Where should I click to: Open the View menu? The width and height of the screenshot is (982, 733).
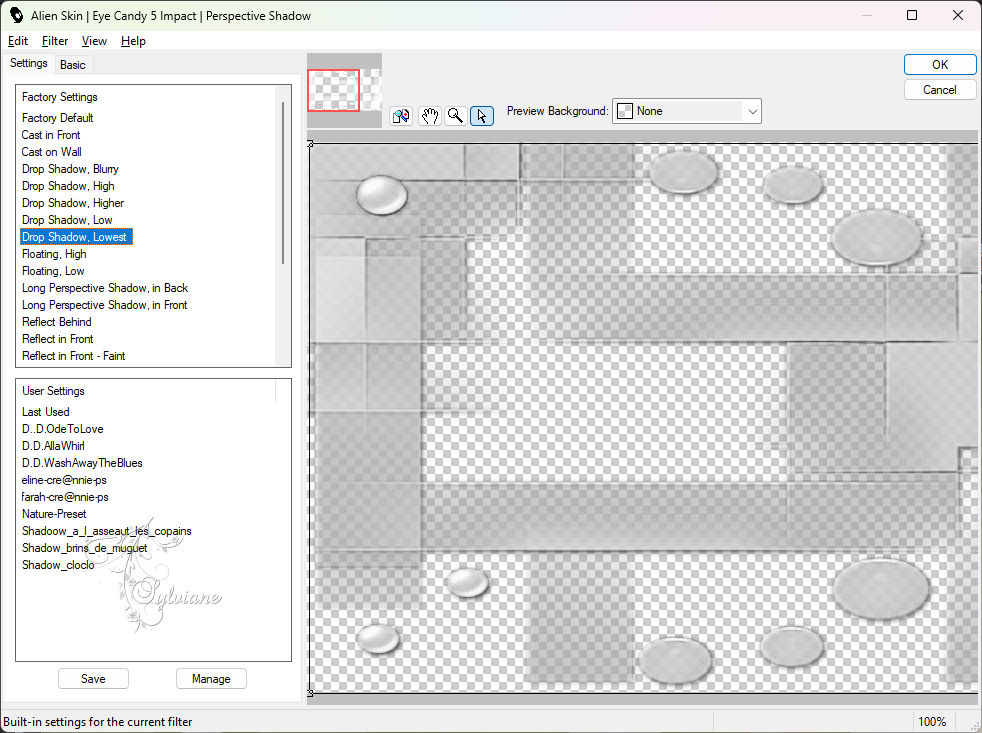click(94, 41)
